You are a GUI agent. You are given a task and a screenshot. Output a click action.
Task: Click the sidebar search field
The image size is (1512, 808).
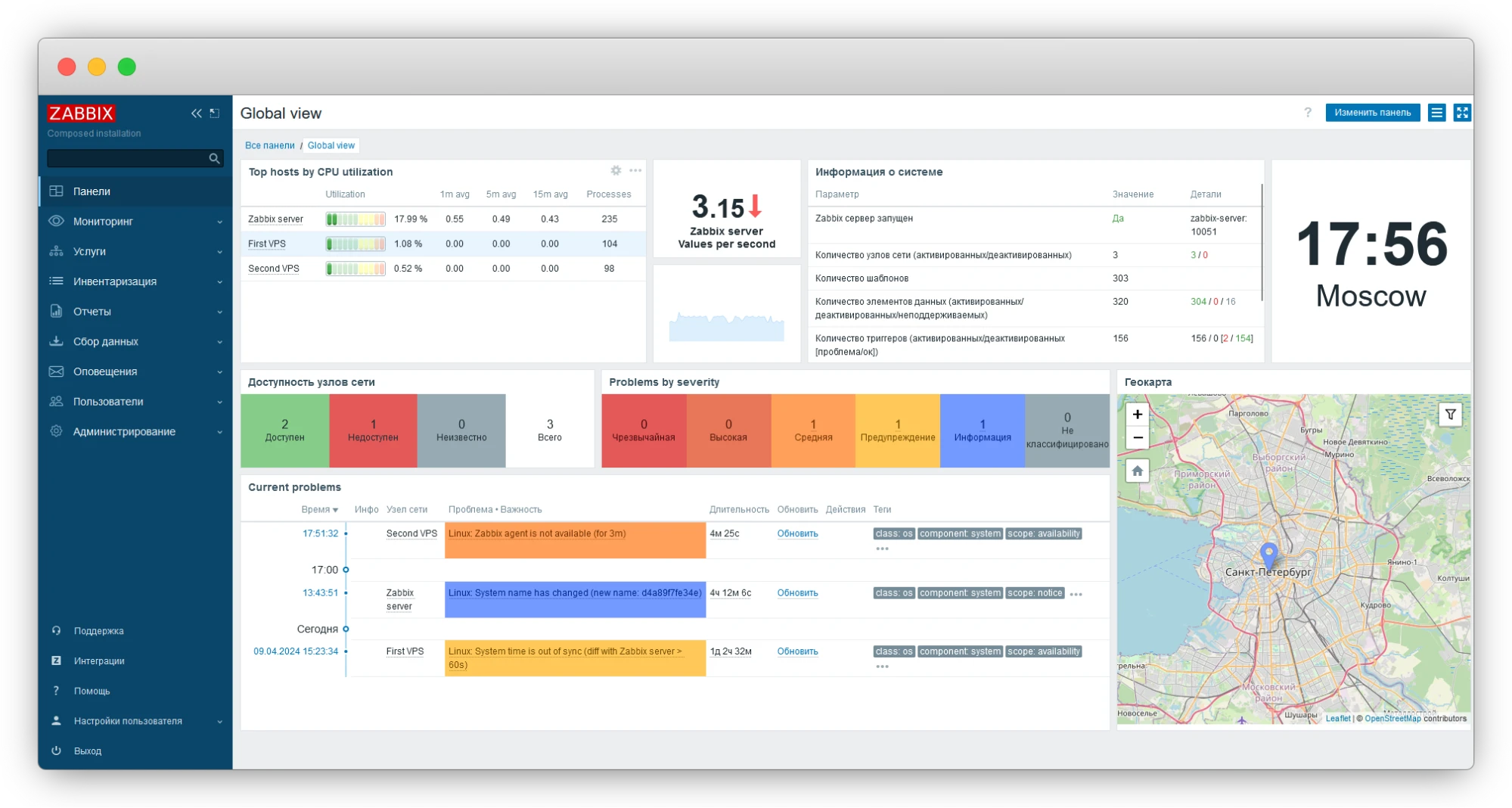[x=127, y=158]
